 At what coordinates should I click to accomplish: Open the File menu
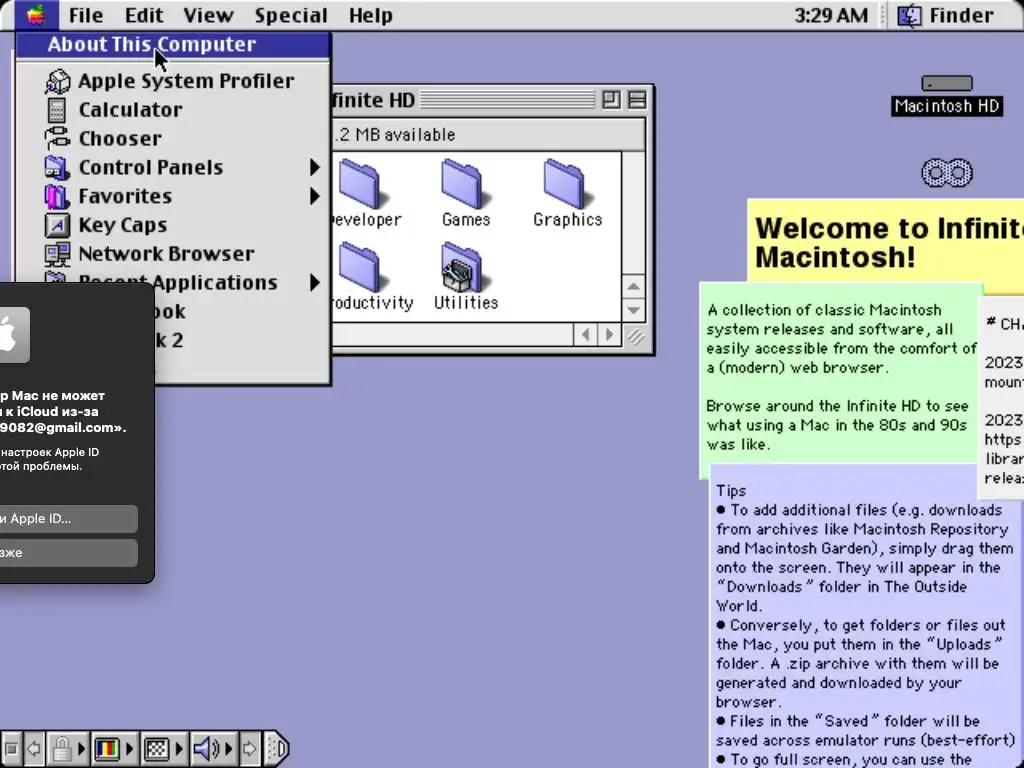pyautogui.click(x=86, y=15)
